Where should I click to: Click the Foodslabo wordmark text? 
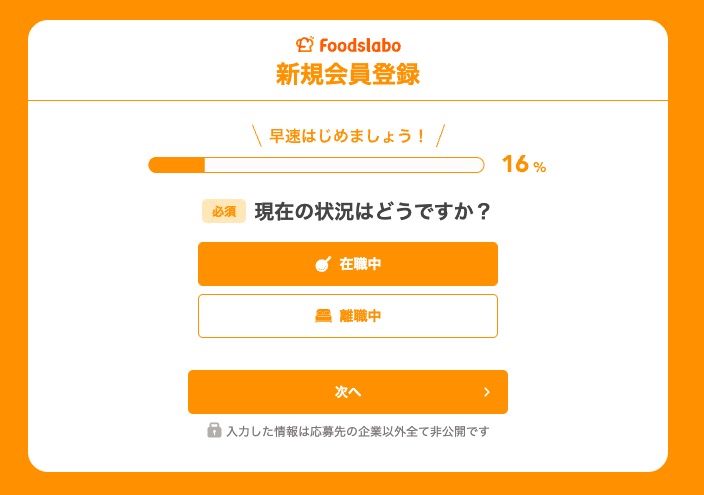point(360,45)
